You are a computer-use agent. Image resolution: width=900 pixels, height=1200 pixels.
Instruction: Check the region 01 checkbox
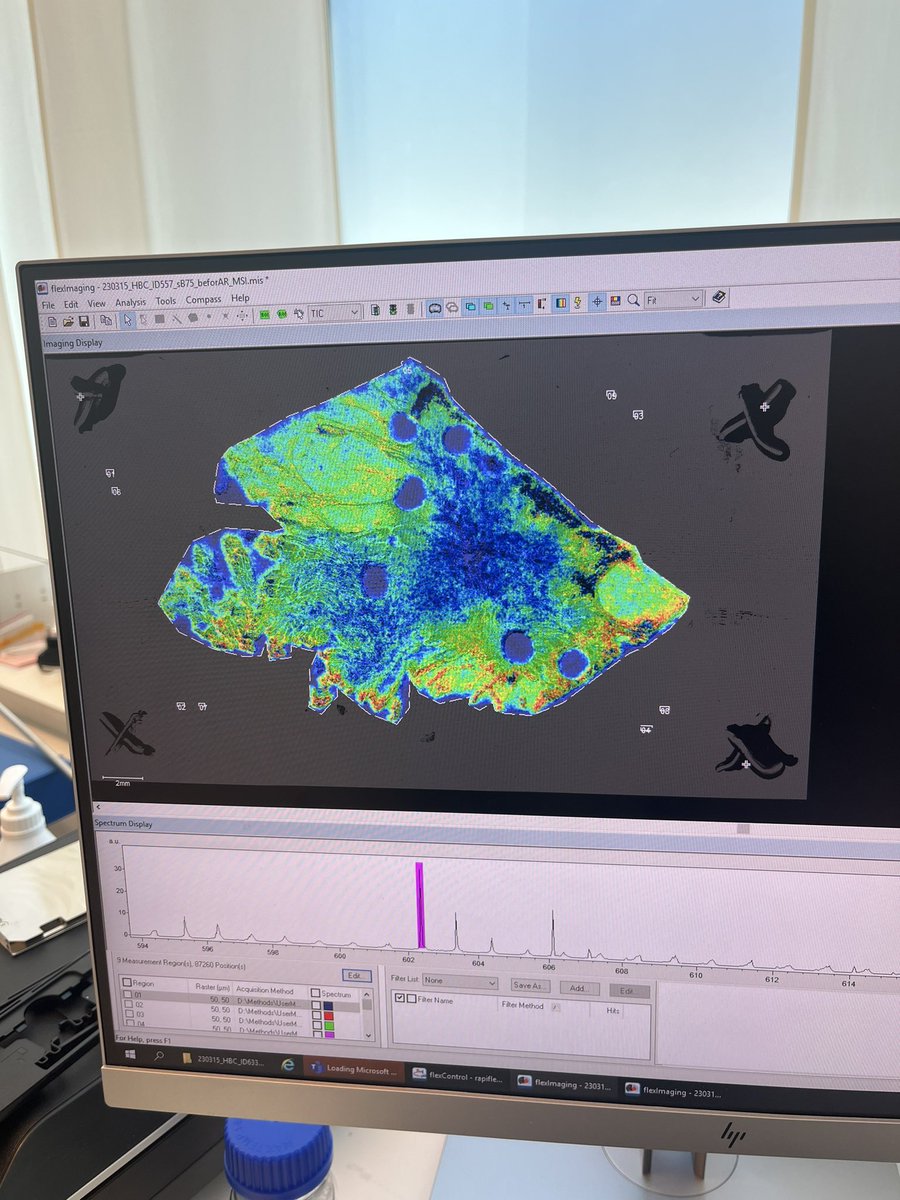tap(128, 995)
